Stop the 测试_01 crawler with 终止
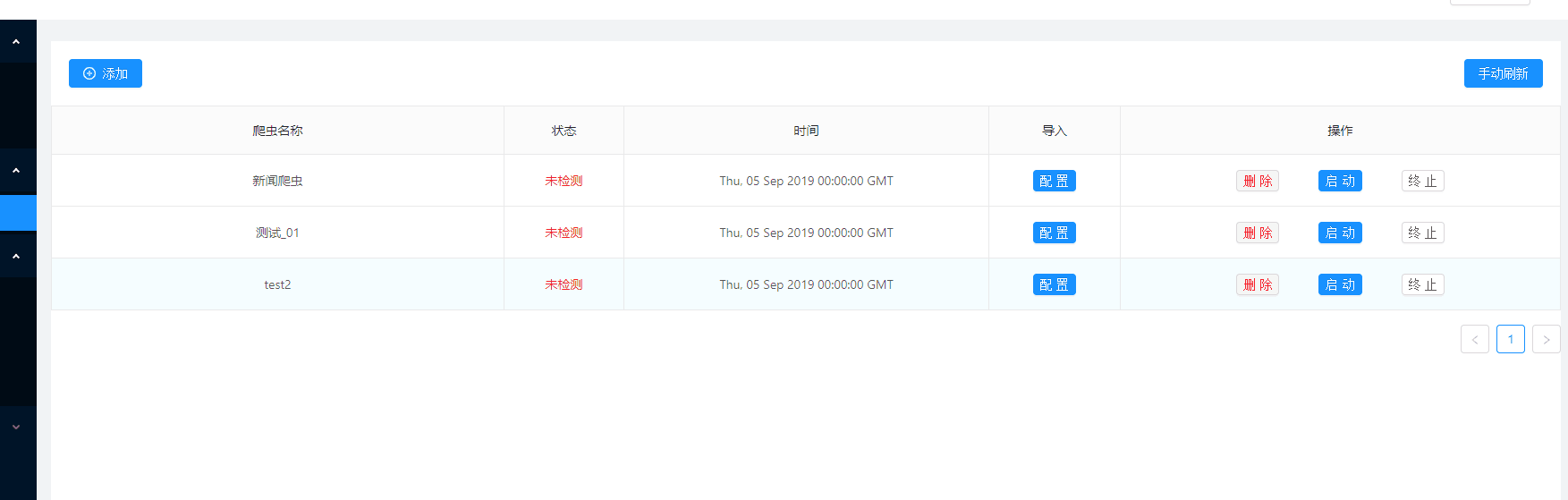The width and height of the screenshot is (1568, 500). (x=1422, y=233)
